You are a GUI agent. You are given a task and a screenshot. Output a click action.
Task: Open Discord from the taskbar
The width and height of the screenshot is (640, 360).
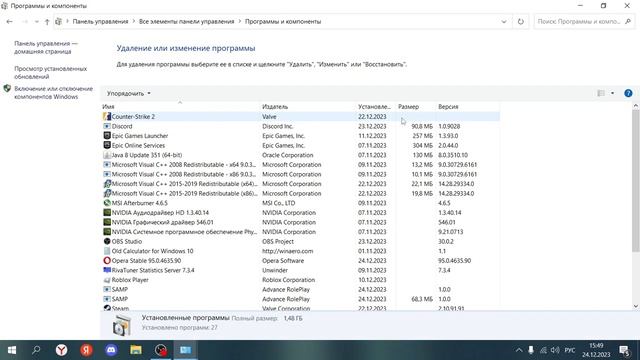click(111, 350)
